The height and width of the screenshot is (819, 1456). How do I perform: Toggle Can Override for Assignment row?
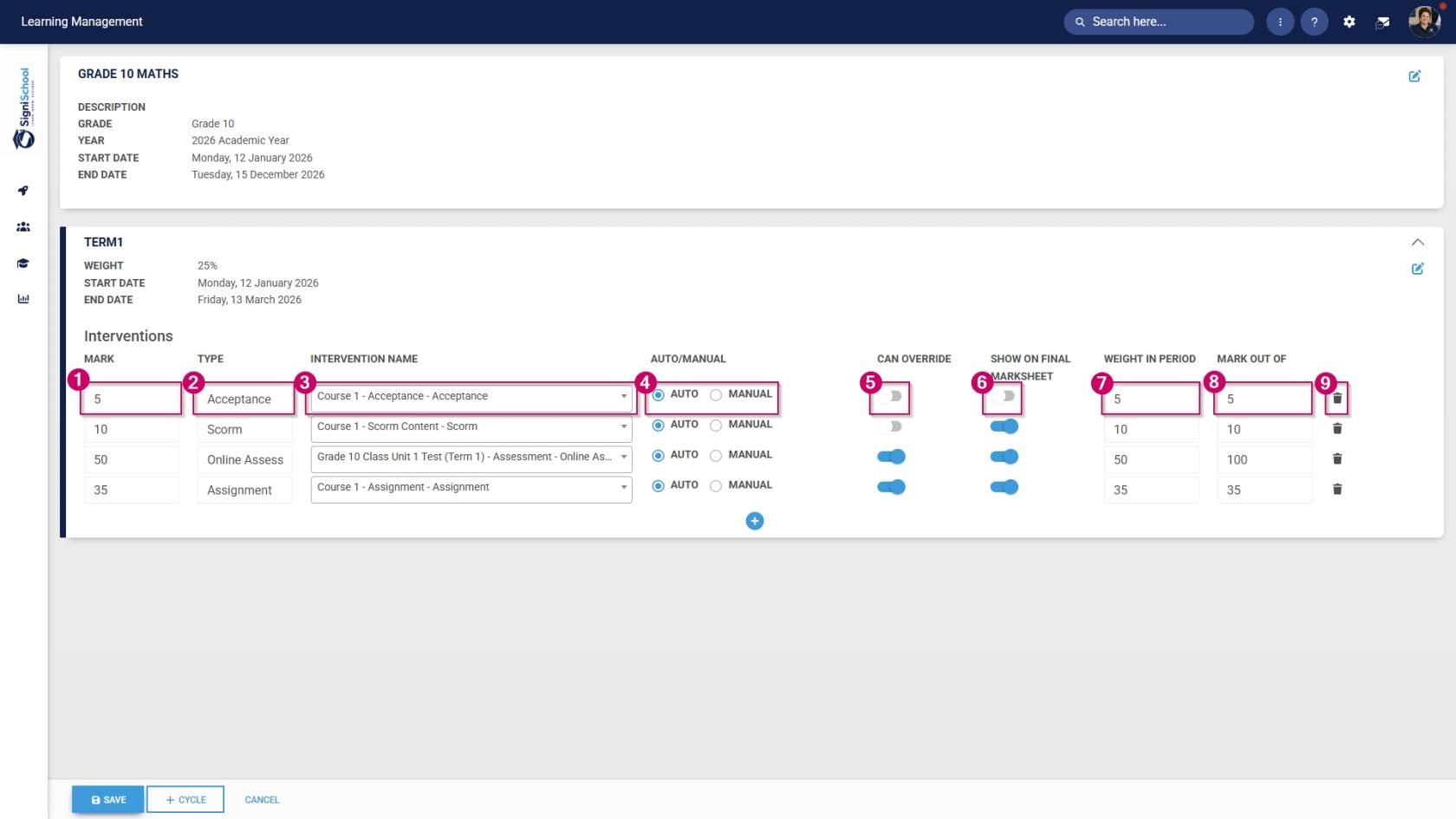click(891, 487)
